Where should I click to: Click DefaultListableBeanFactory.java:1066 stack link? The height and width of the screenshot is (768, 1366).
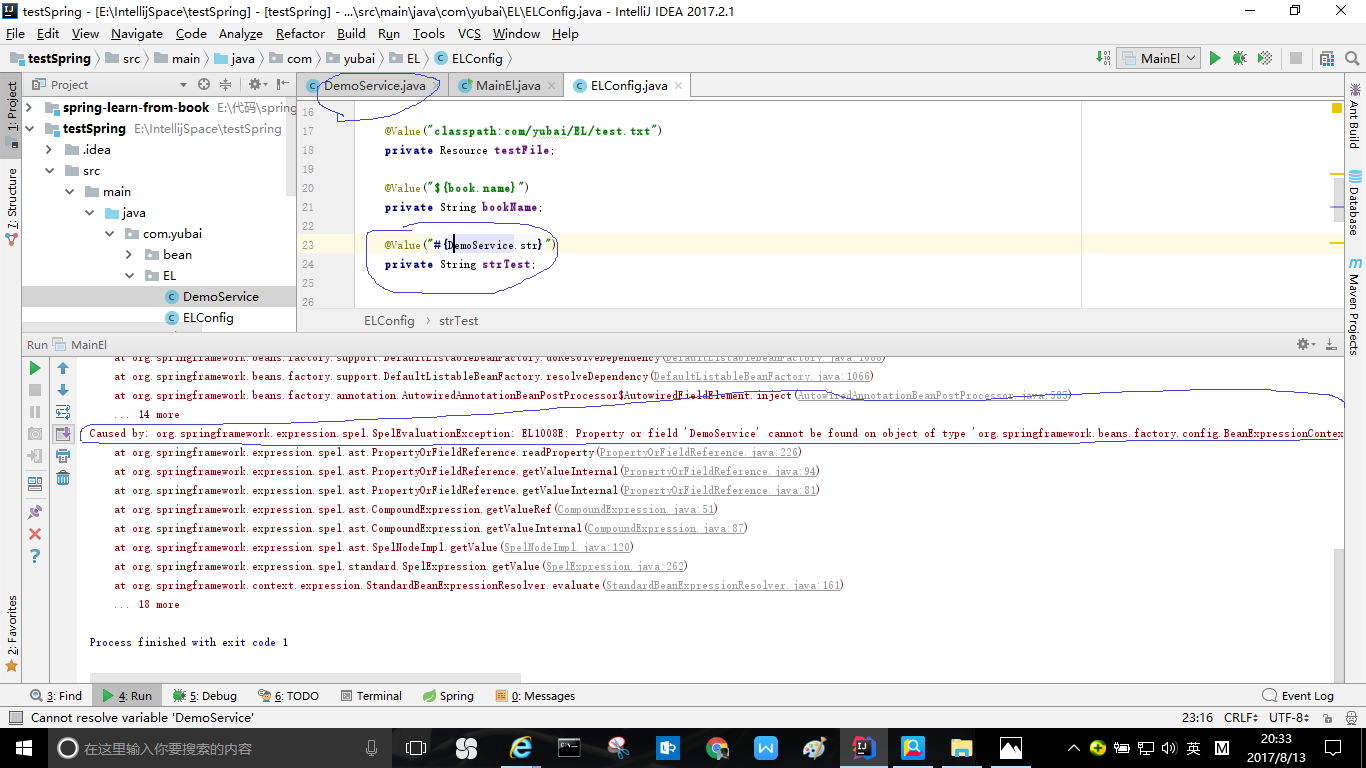[x=762, y=377]
